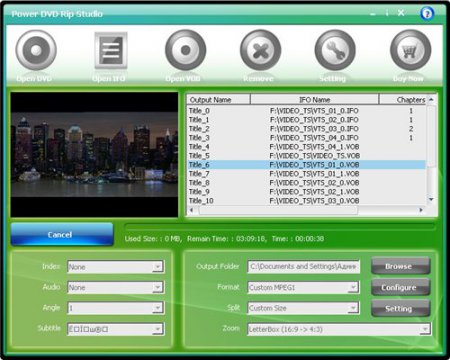Click the conversion progress bar

pyautogui.click(x=280, y=227)
